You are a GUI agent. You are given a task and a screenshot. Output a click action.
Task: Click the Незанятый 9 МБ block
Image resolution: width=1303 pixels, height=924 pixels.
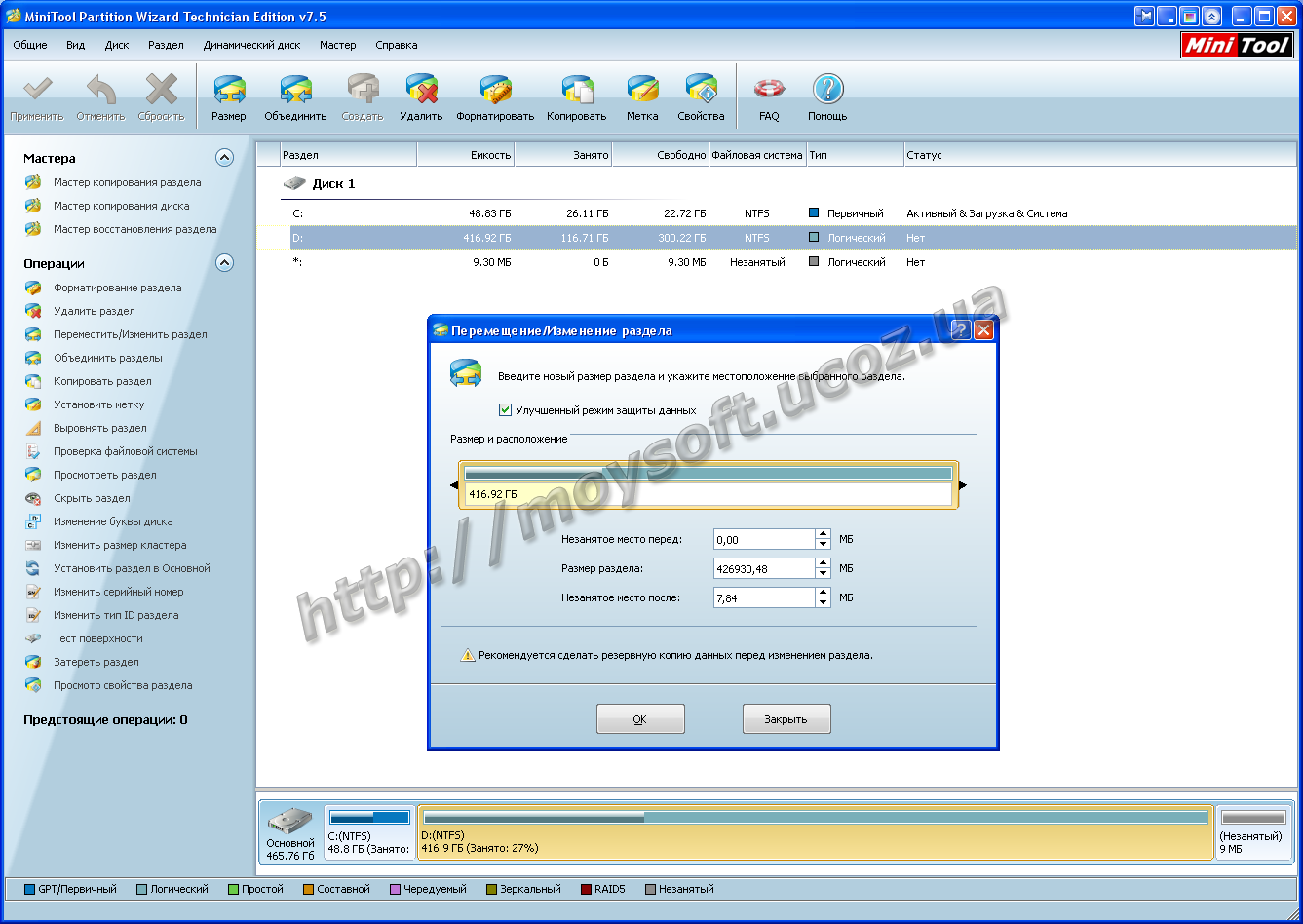coord(1254,832)
